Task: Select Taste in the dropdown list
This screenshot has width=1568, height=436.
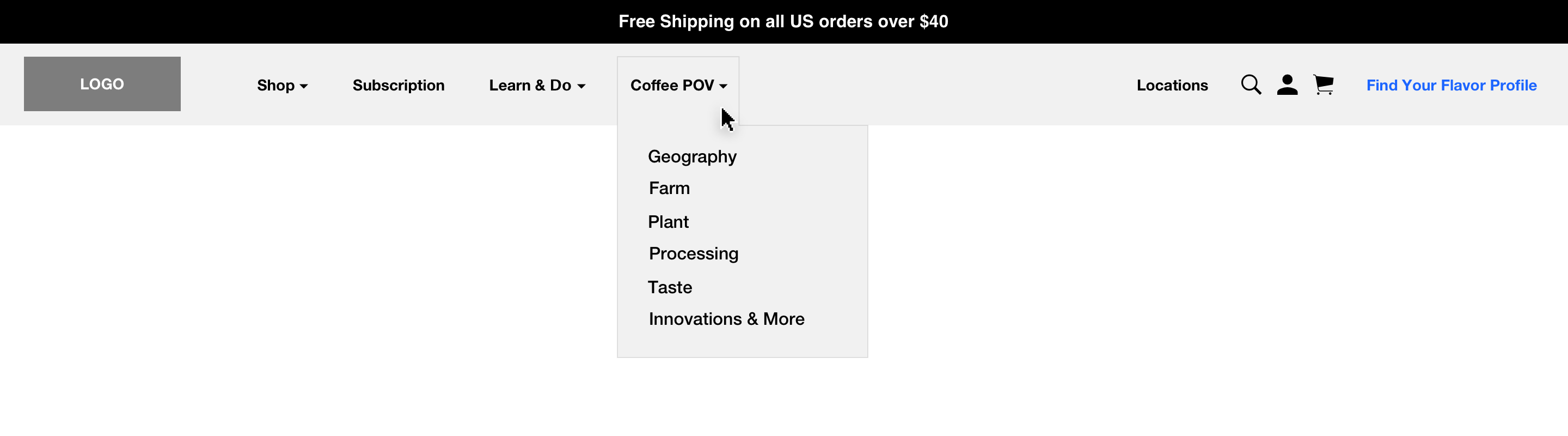Action: 670,287
